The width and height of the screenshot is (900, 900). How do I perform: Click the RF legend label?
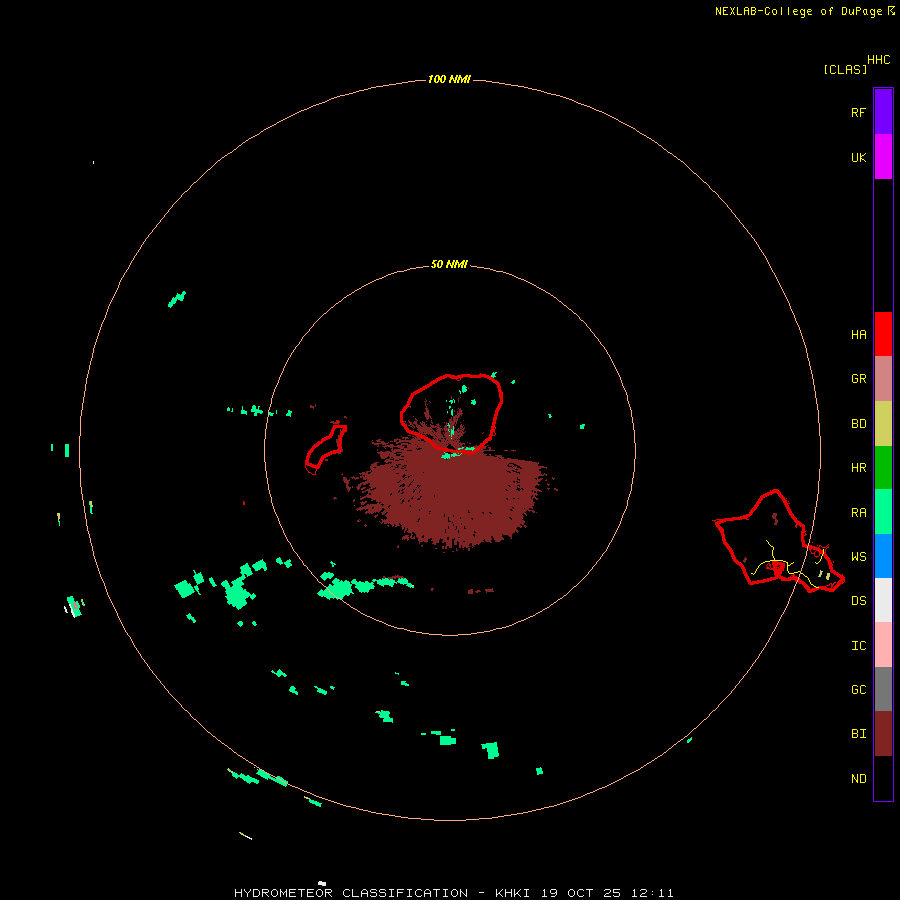tap(858, 112)
